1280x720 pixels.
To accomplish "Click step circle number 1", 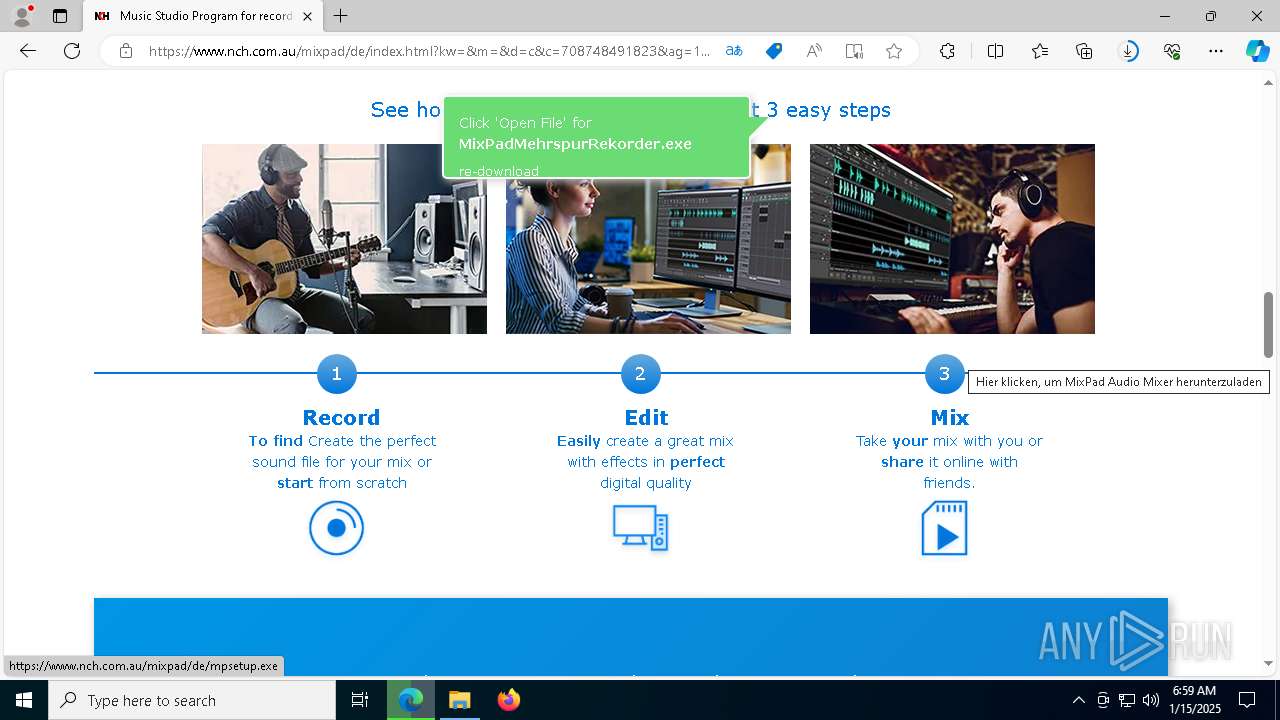I will [336, 374].
